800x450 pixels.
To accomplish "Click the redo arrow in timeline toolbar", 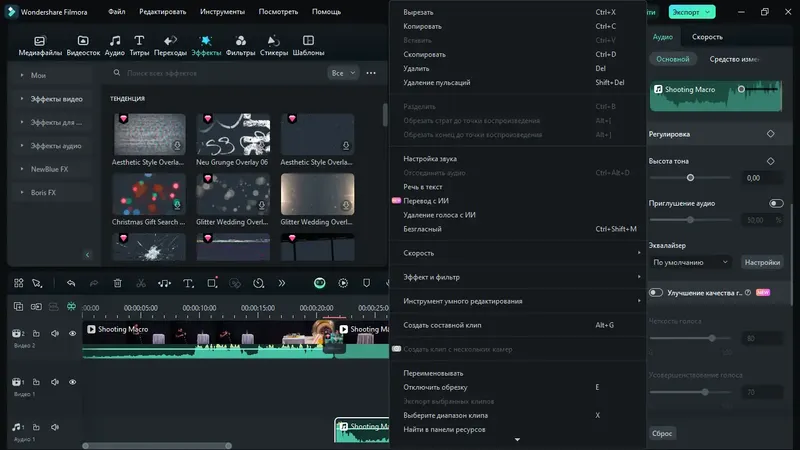I will [x=94, y=283].
